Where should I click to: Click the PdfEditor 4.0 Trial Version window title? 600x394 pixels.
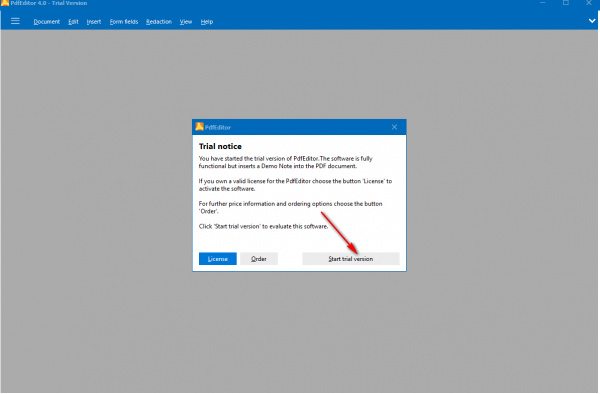pos(49,3)
